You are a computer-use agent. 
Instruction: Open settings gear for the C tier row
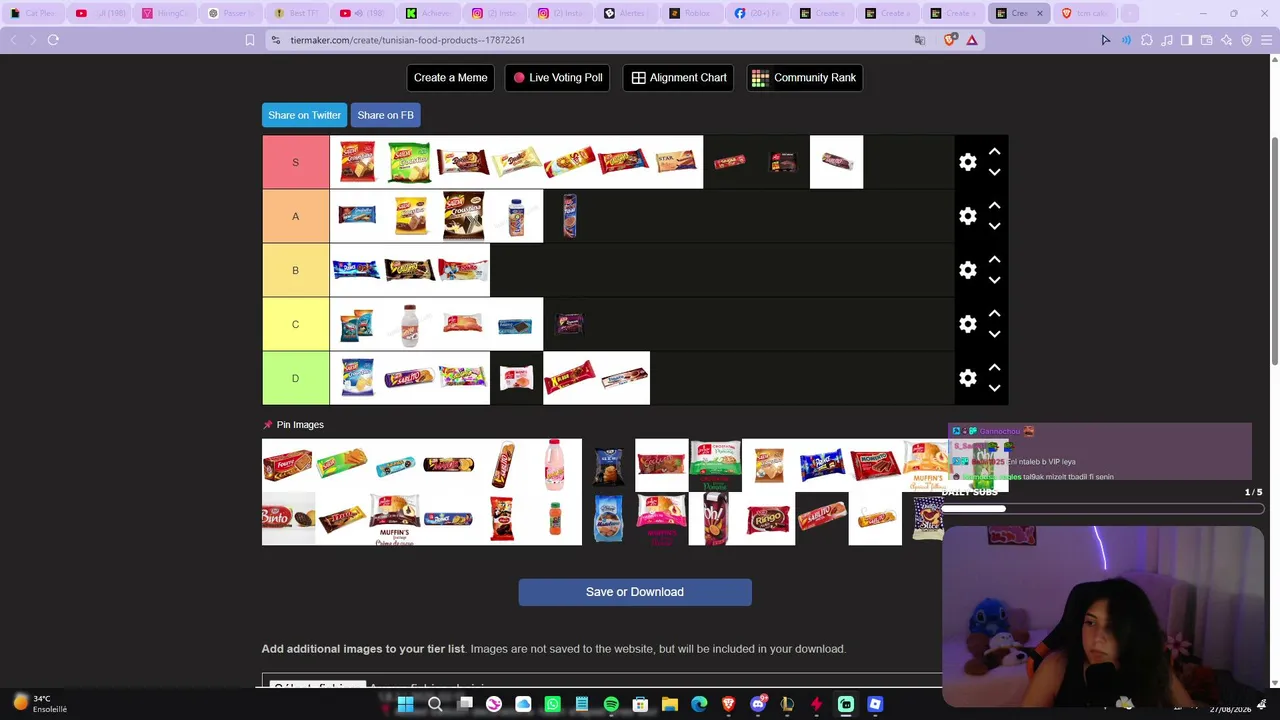coord(968,324)
